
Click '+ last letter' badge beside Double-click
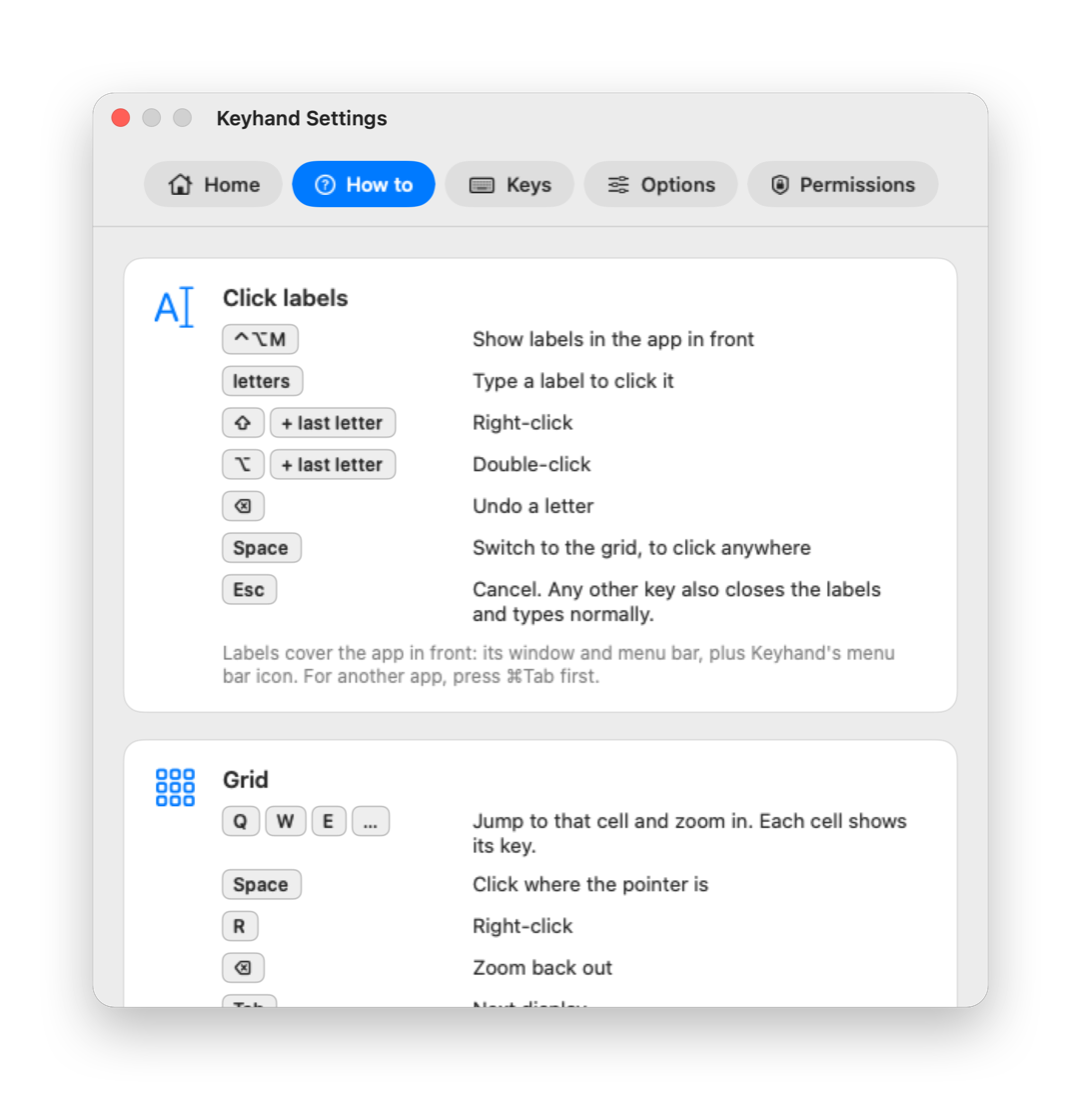[x=333, y=464]
